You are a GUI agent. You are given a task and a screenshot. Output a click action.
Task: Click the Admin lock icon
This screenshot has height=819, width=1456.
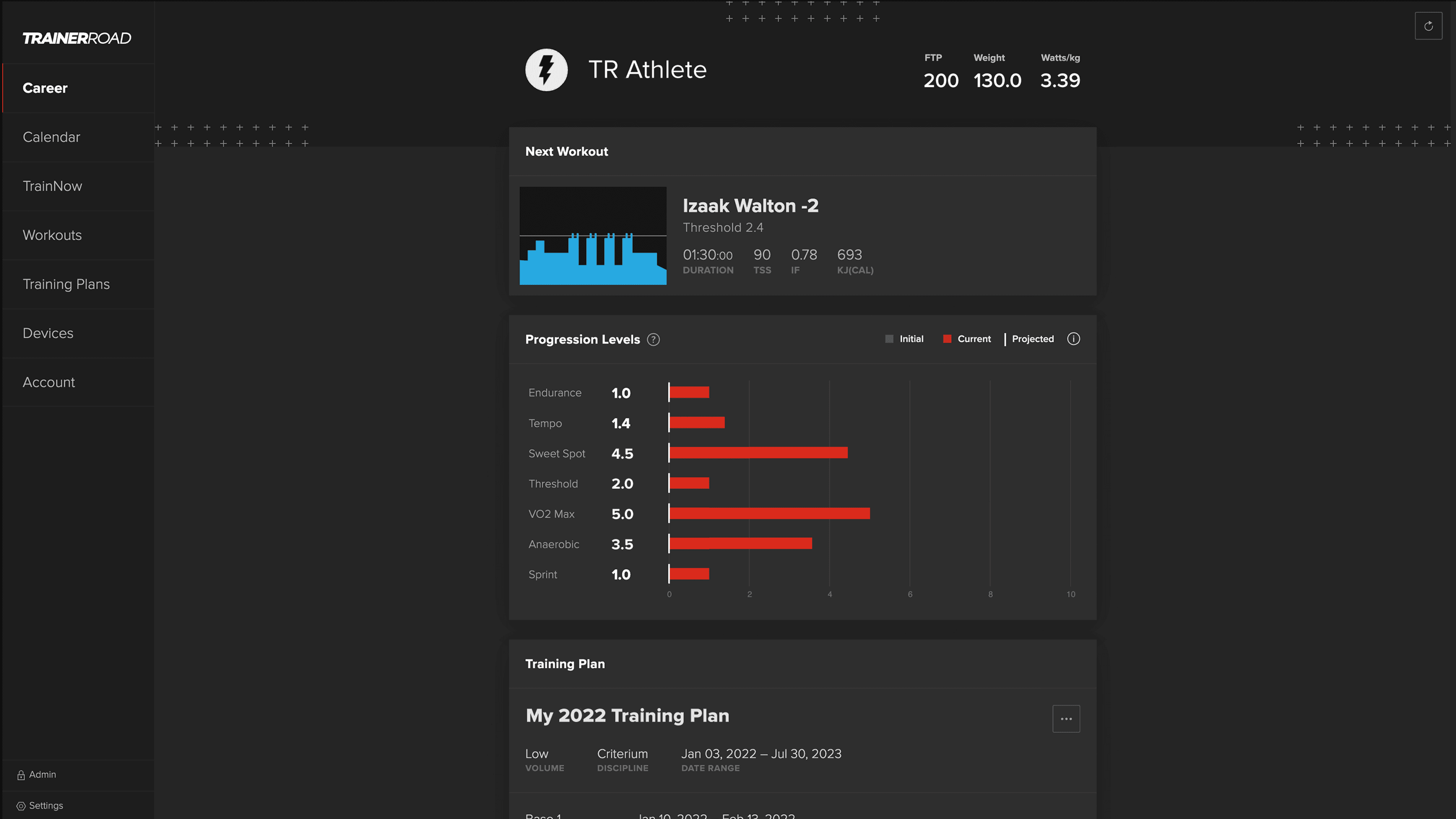coord(21,775)
